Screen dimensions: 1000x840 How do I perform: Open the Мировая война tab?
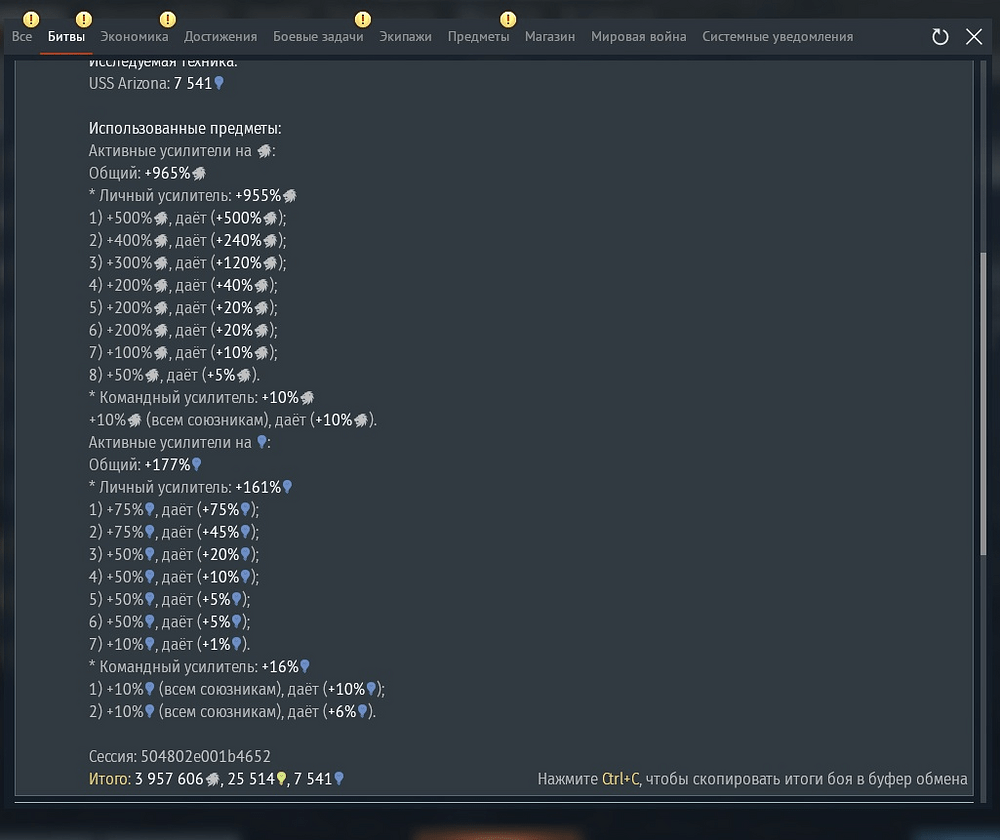638,37
